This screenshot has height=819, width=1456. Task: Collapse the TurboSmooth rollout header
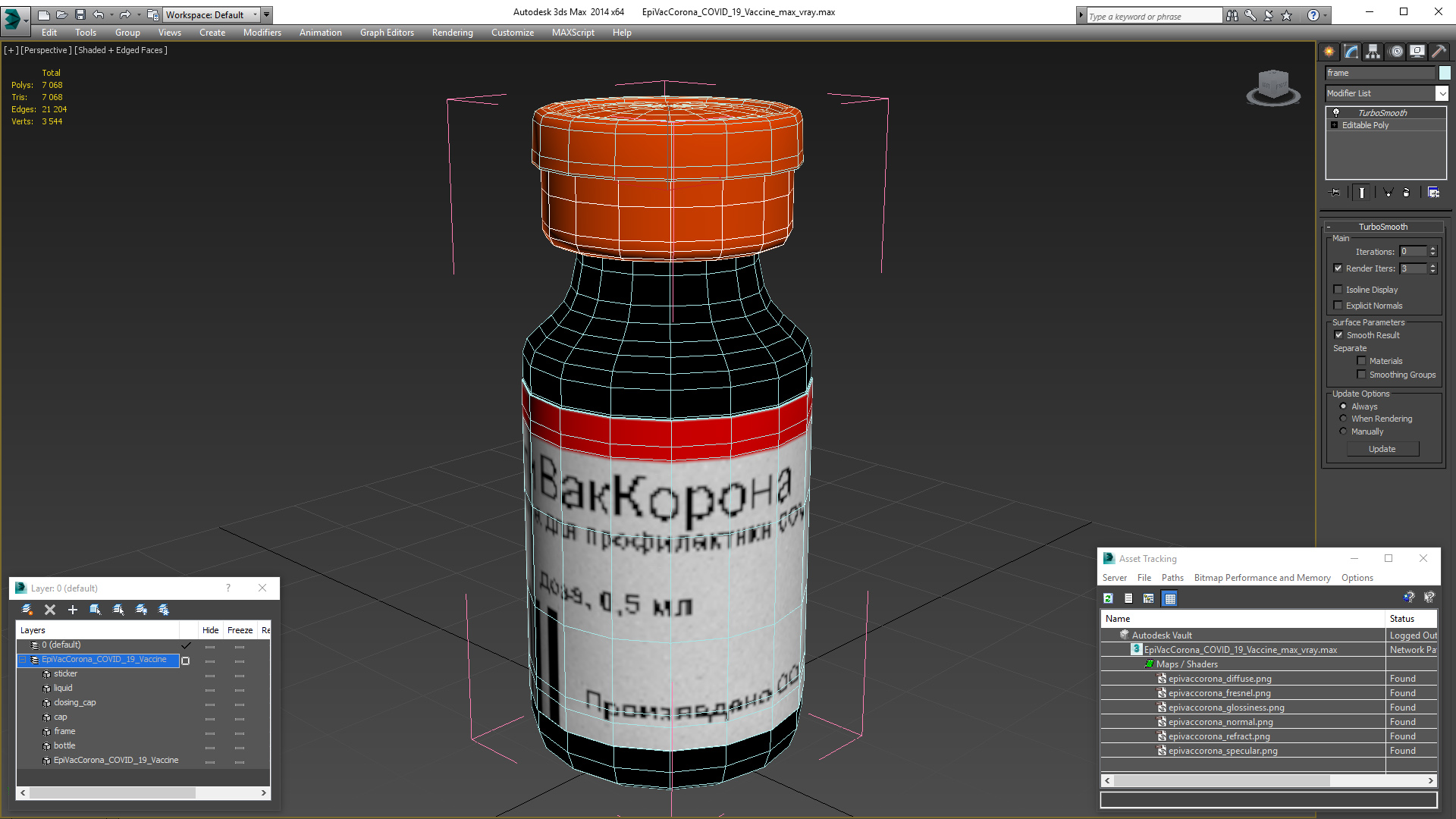click(1383, 227)
